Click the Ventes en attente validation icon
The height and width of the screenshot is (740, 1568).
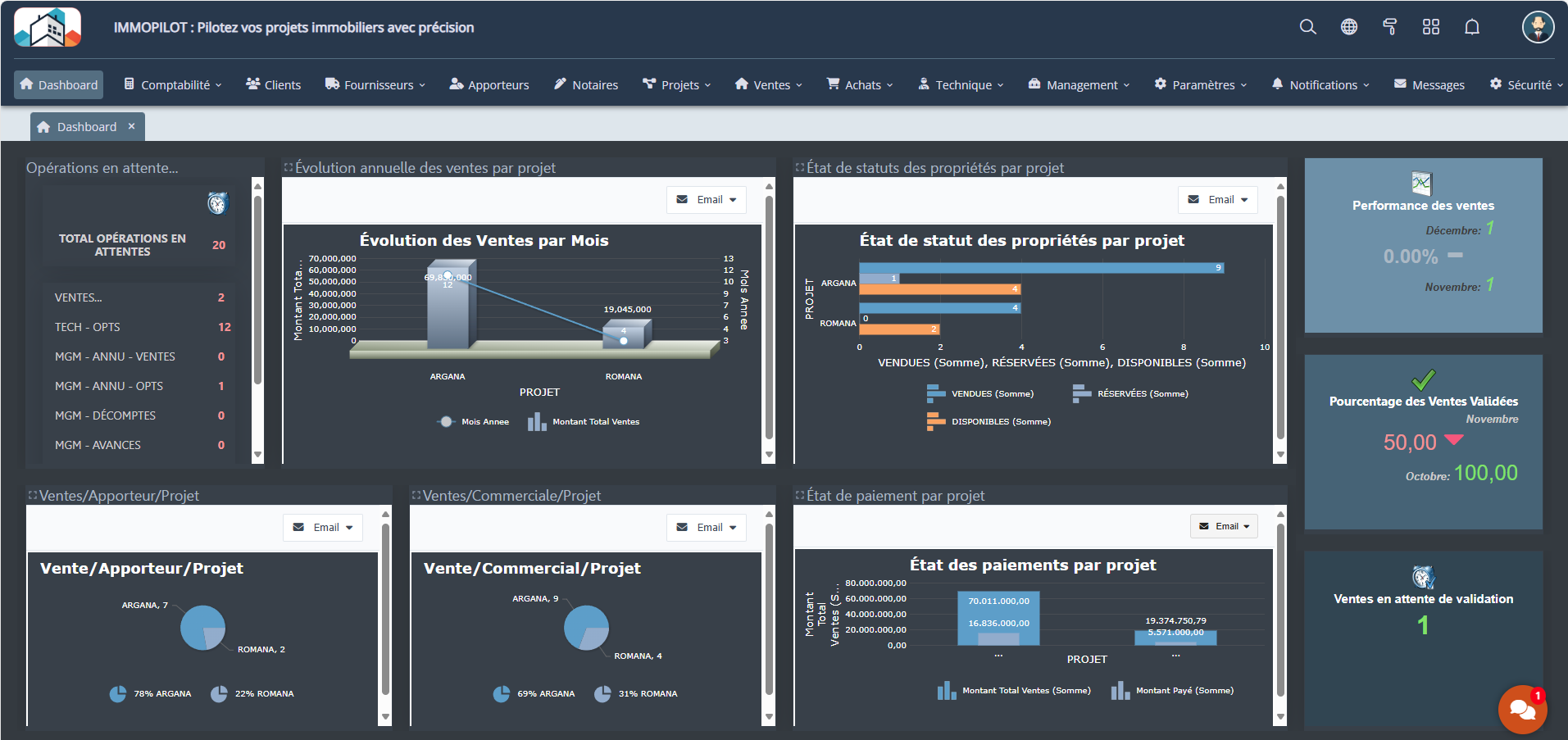[1424, 578]
